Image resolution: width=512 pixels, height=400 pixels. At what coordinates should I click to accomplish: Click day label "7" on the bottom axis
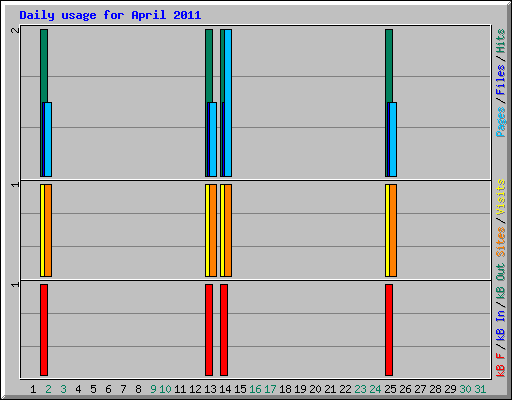coord(123,389)
